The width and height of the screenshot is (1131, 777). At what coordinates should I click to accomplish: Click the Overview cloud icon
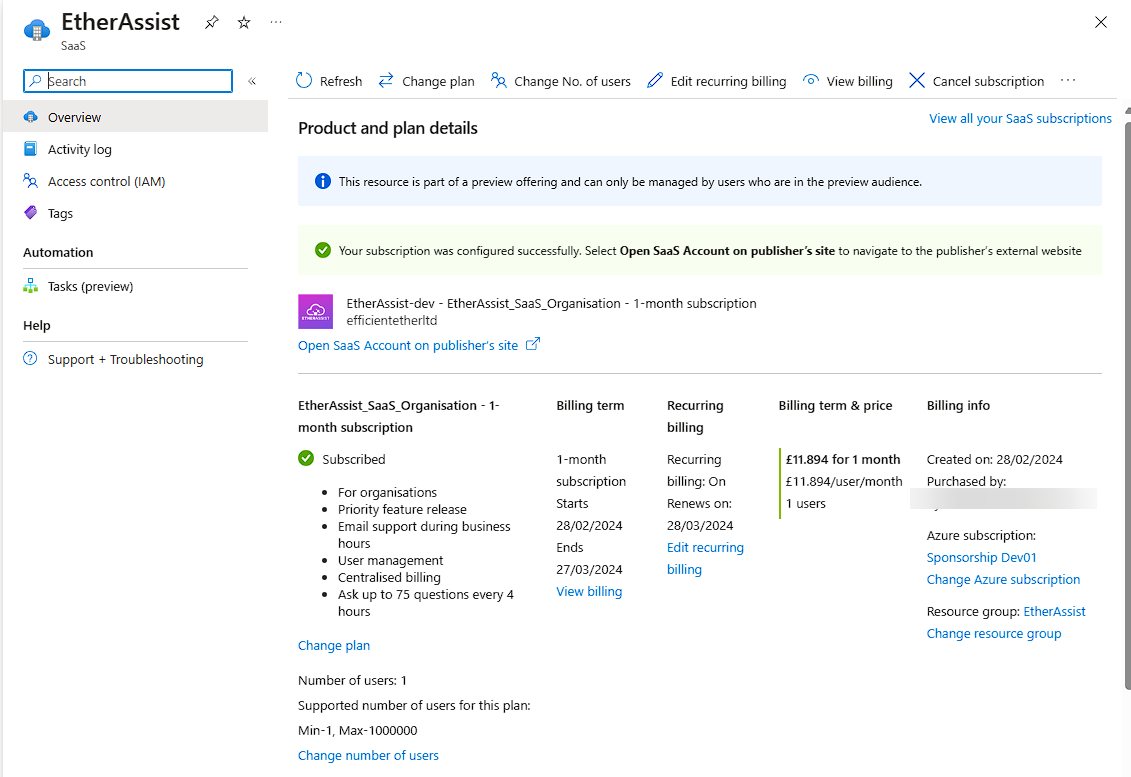point(30,117)
